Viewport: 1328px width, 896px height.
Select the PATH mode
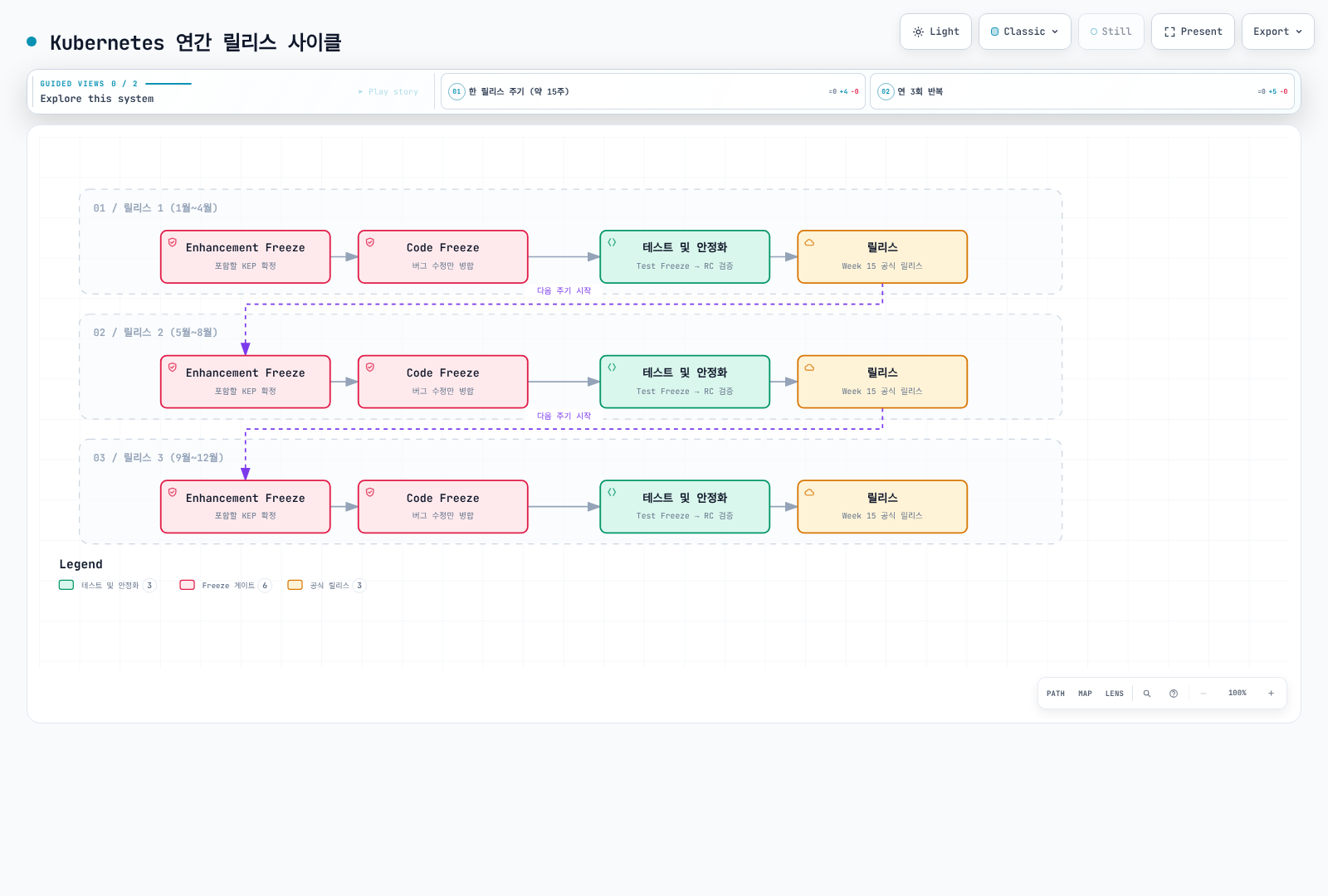pyautogui.click(x=1056, y=694)
